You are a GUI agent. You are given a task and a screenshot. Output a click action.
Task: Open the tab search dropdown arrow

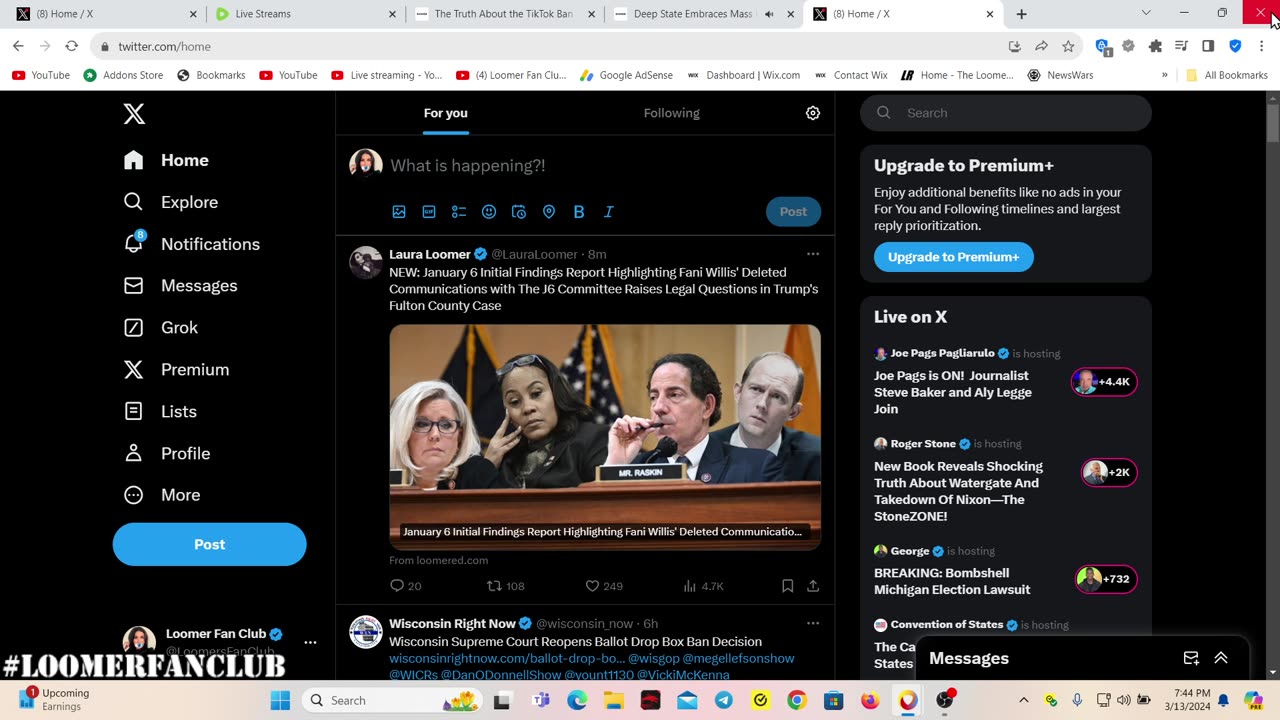coord(1146,13)
